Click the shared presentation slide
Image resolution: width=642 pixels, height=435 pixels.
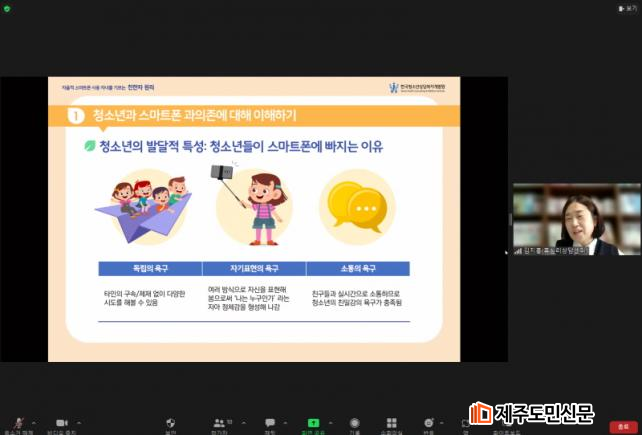253,219
